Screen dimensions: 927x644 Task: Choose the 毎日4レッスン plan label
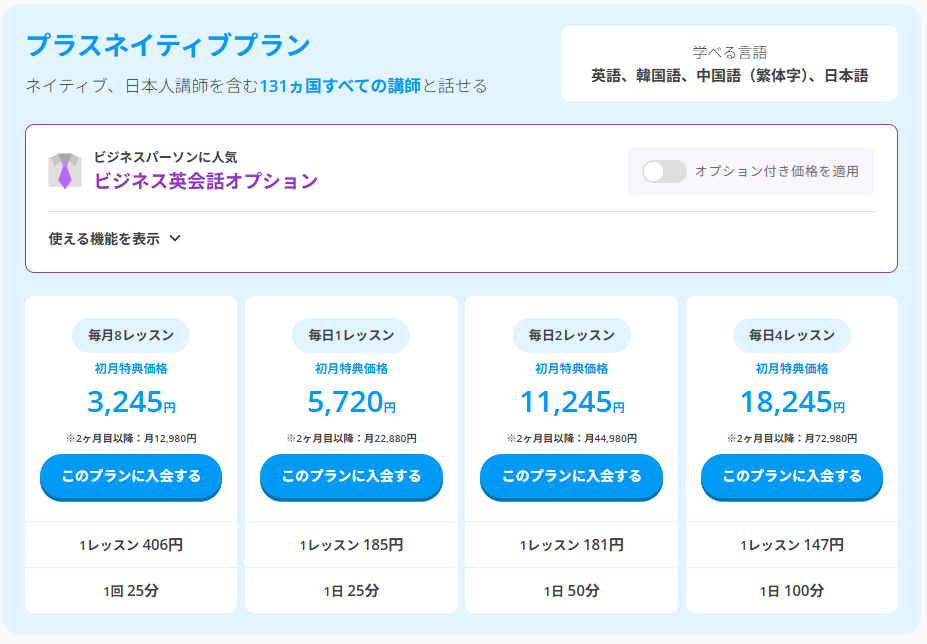coord(791,335)
